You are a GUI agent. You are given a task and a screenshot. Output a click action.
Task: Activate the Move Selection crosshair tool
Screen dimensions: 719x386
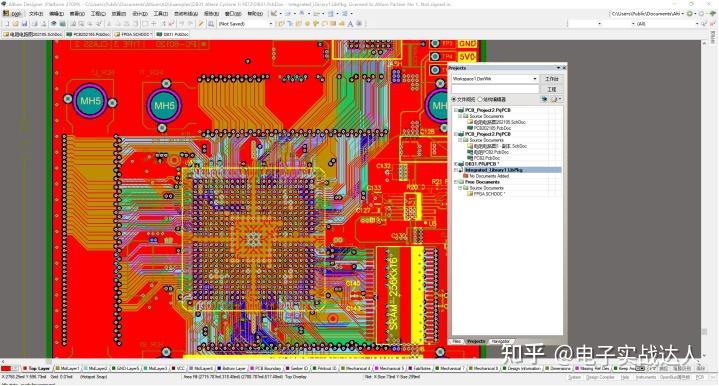pyautogui.click(x=153, y=23)
